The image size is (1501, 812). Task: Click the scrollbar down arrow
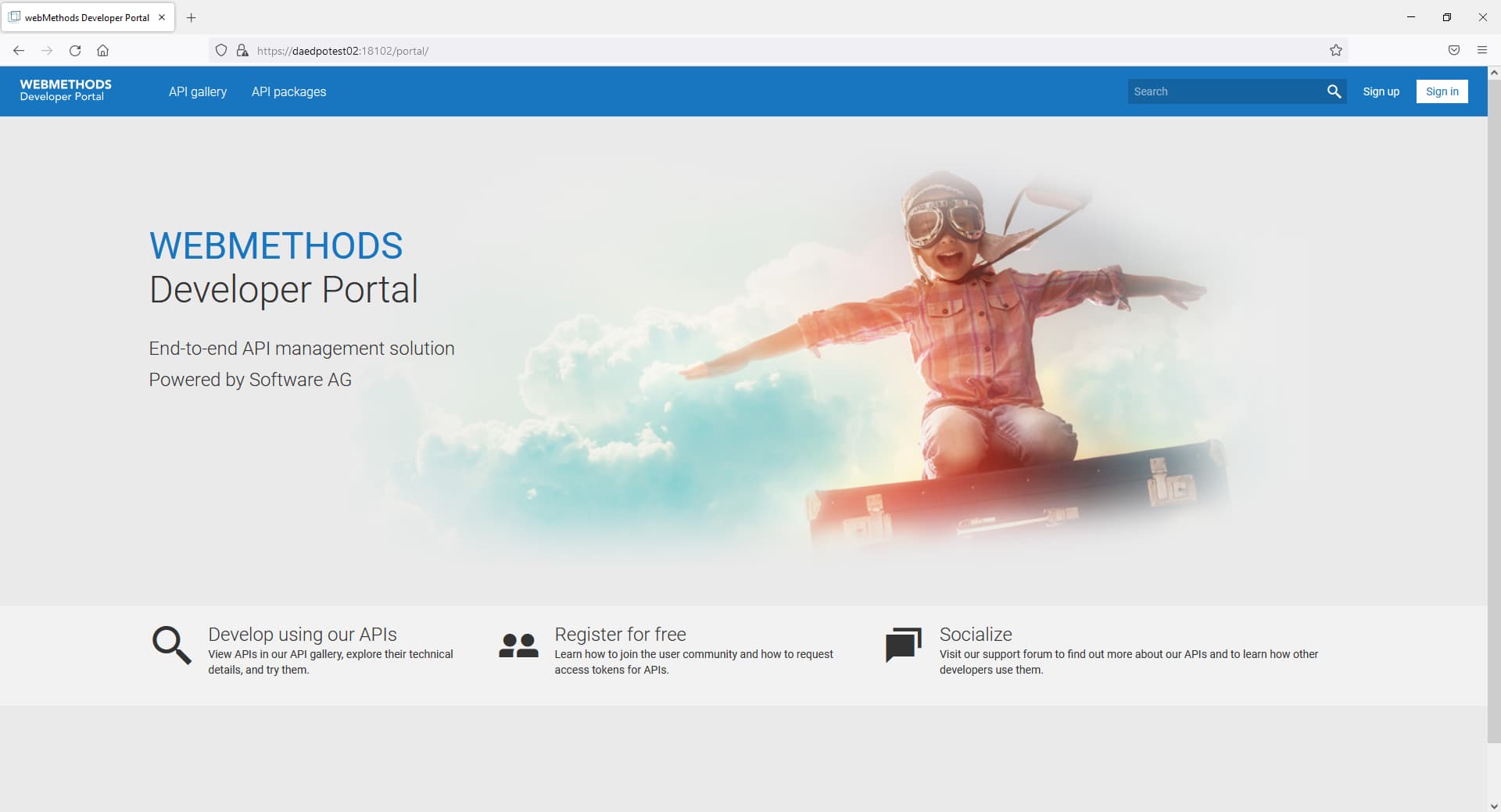1494,806
